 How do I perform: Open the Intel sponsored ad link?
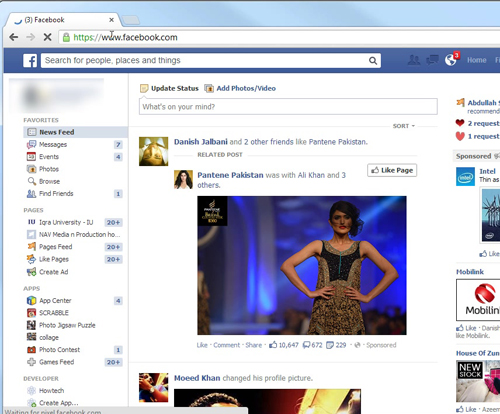point(487,171)
